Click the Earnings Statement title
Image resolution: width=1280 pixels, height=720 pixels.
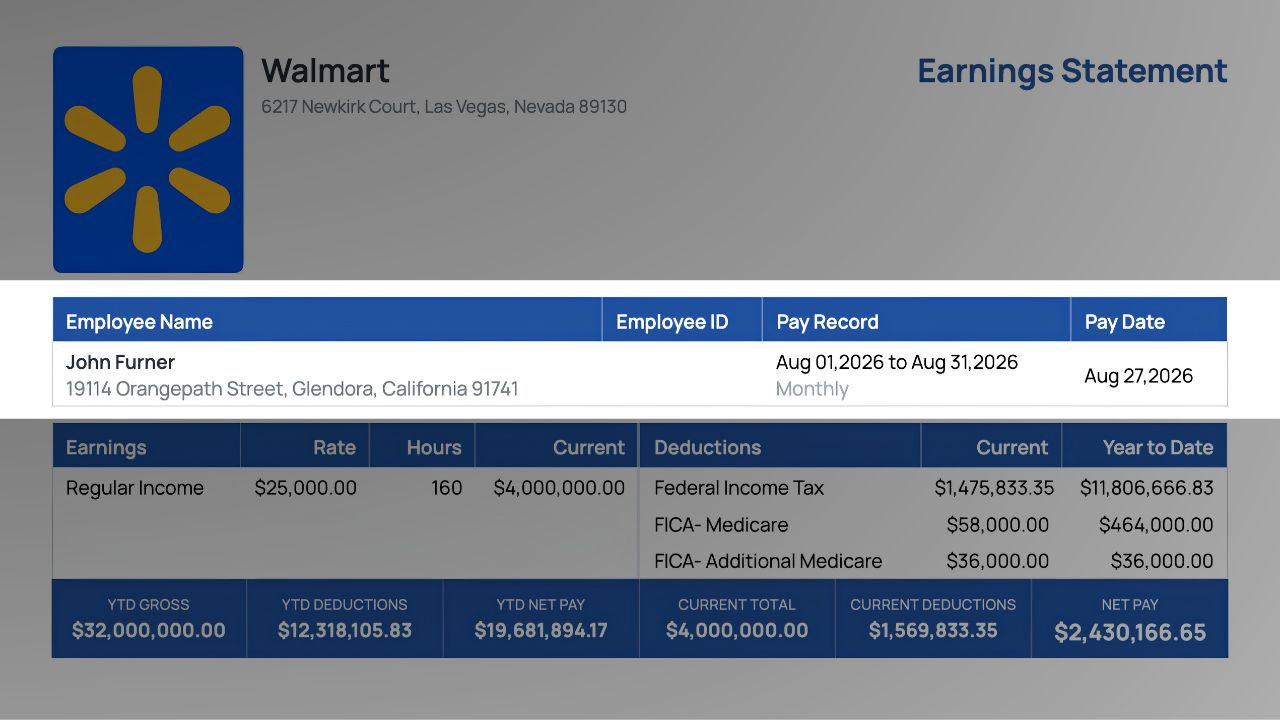pyautogui.click(x=1072, y=71)
